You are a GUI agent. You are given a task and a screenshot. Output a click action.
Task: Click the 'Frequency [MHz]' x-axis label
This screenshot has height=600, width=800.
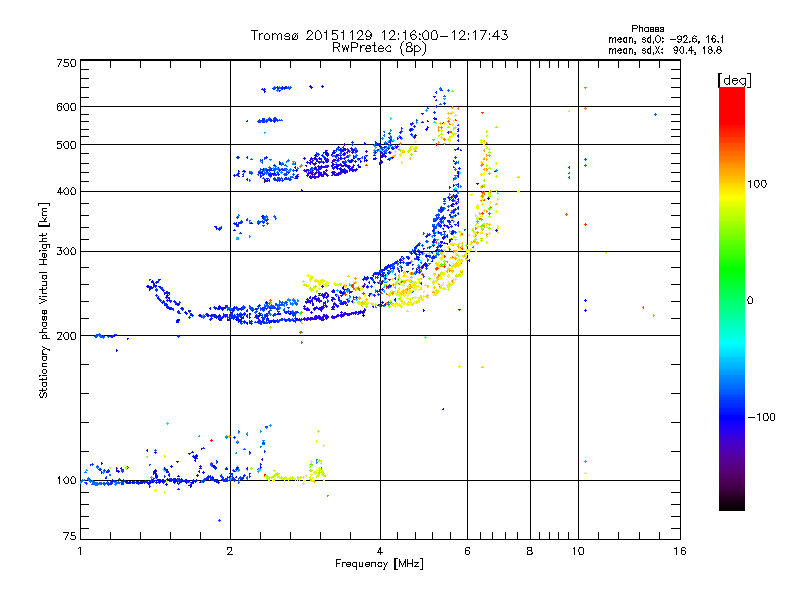click(x=379, y=564)
